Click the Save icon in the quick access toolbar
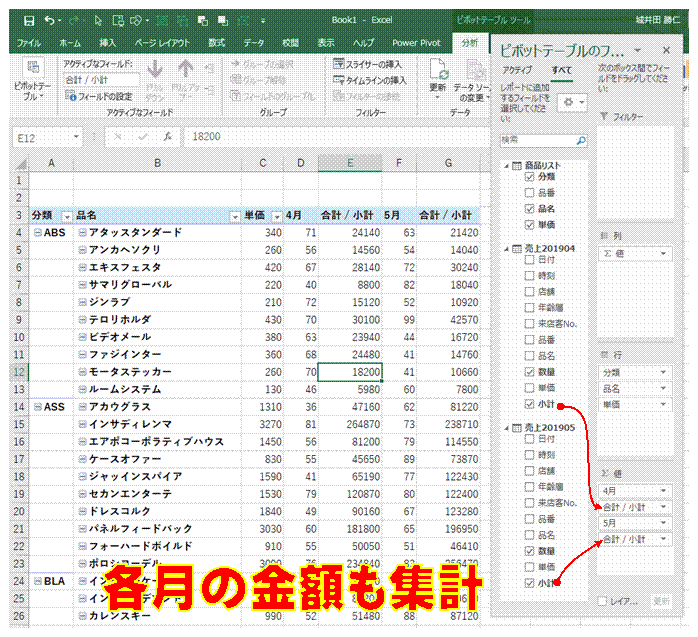 coord(29,20)
